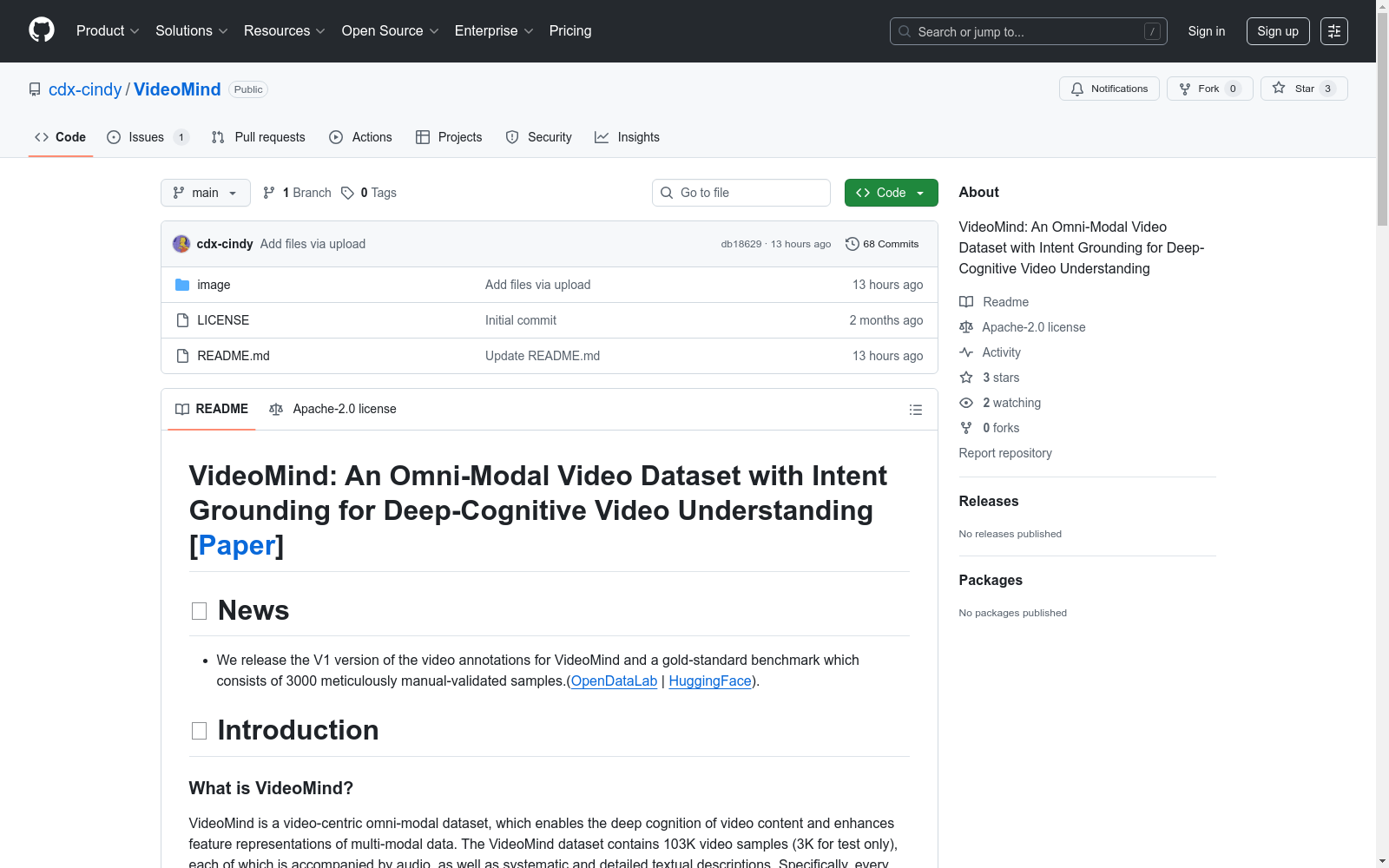Click the cdx-cindy avatar in commit row
Image resolution: width=1389 pixels, height=868 pixels.
click(181, 244)
